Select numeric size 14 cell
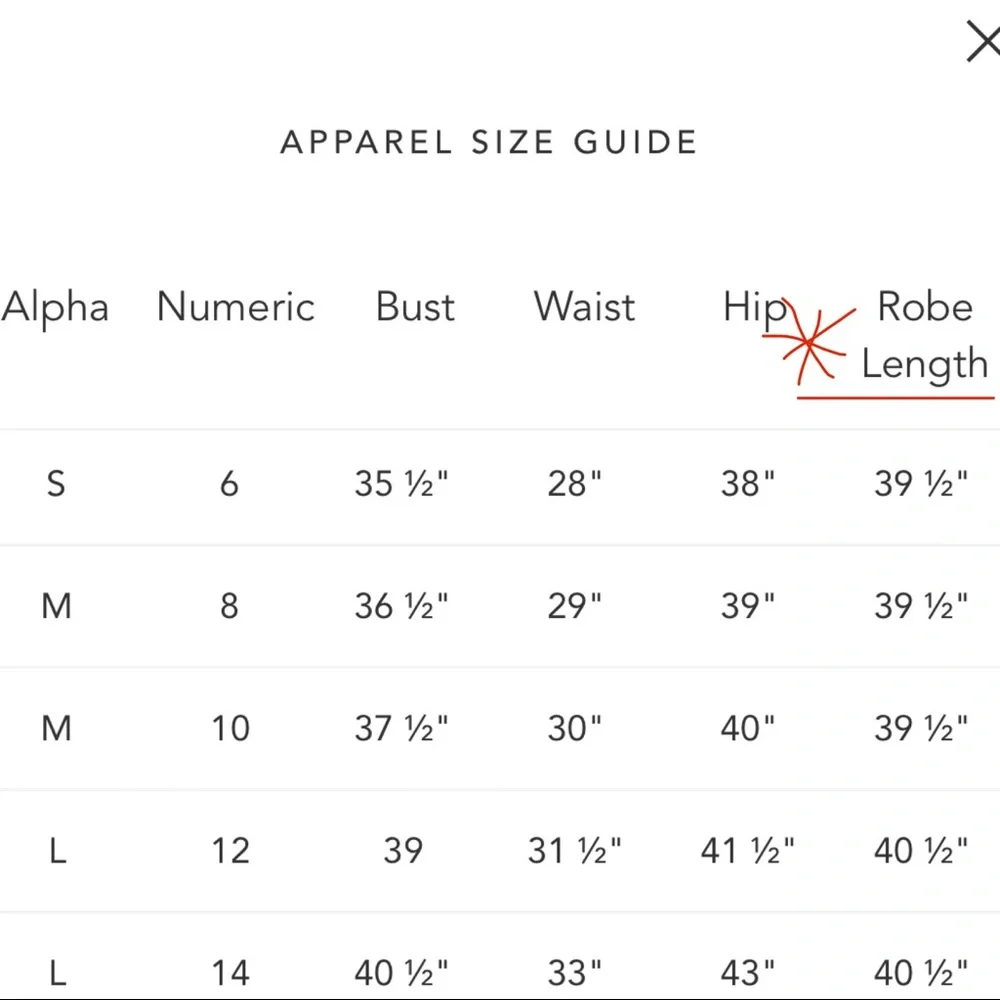 click(x=230, y=972)
